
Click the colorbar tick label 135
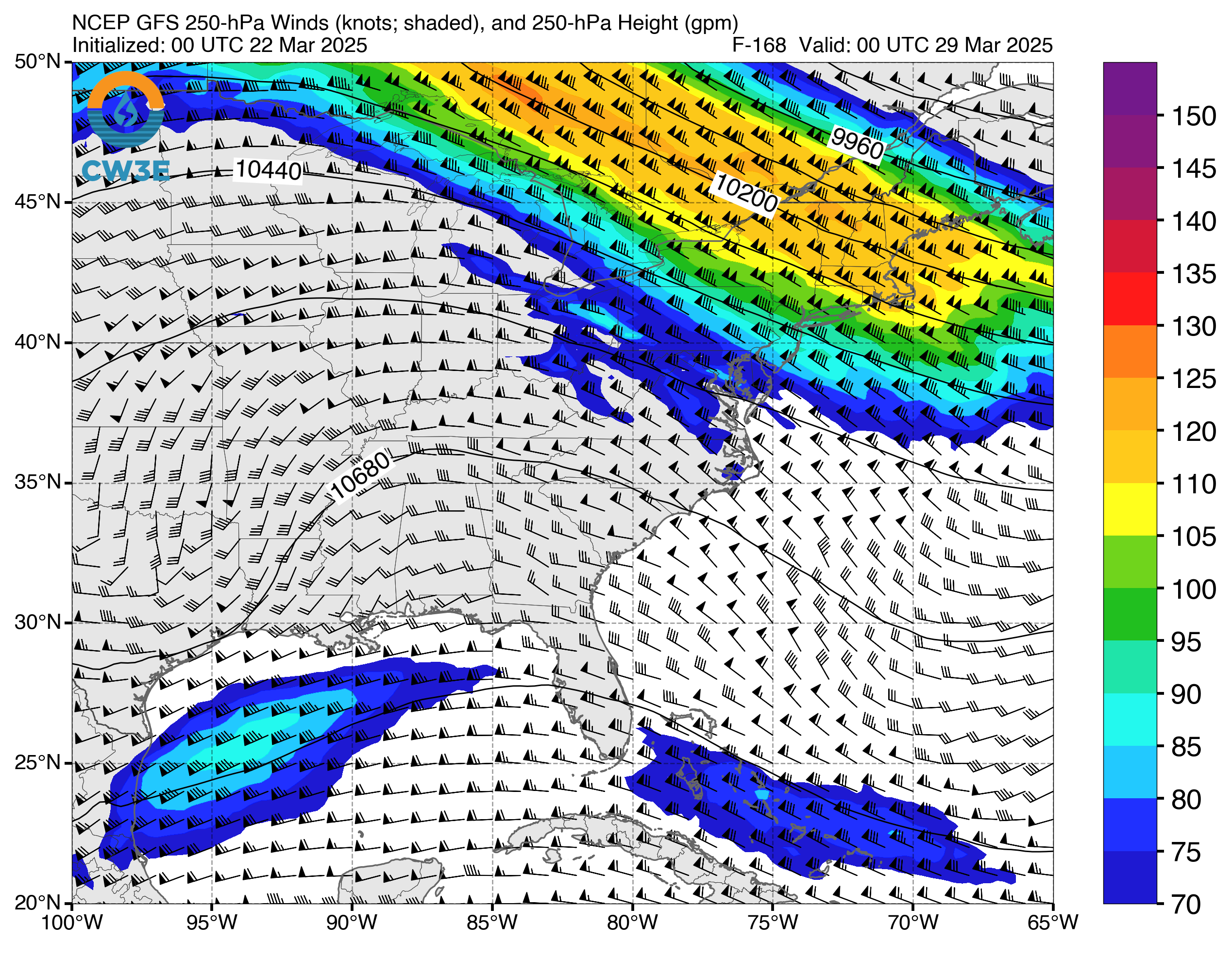pyautogui.click(x=1194, y=274)
